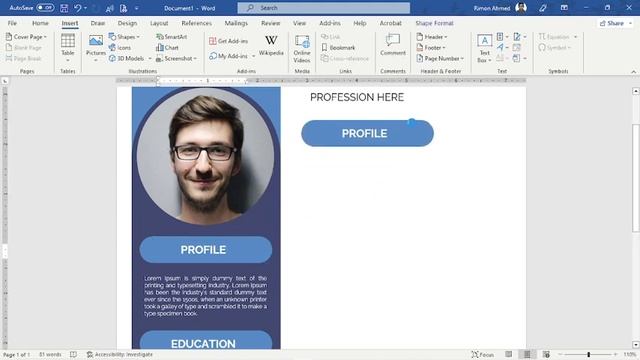Adjust the zoom slider handle
The image size is (640, 360).
589,355
